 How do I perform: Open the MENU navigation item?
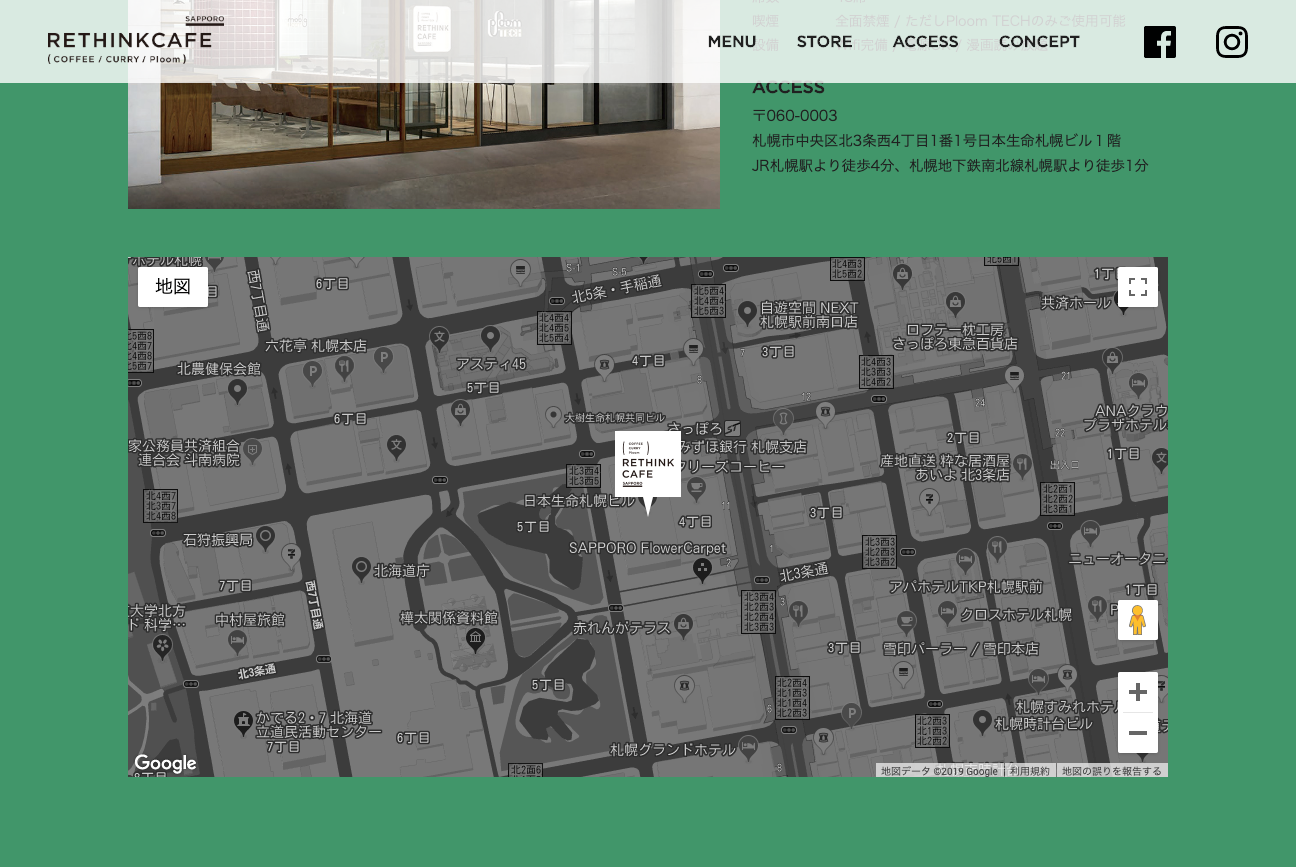[x=732, y=42]
